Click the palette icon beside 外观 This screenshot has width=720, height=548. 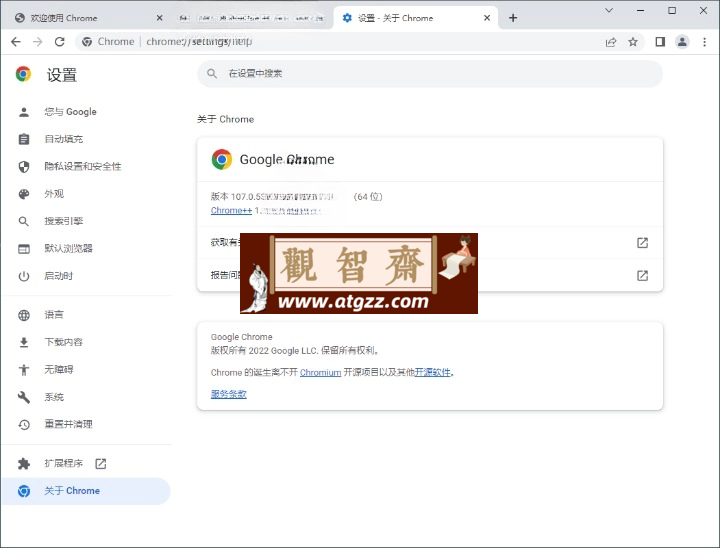[24, 194]
